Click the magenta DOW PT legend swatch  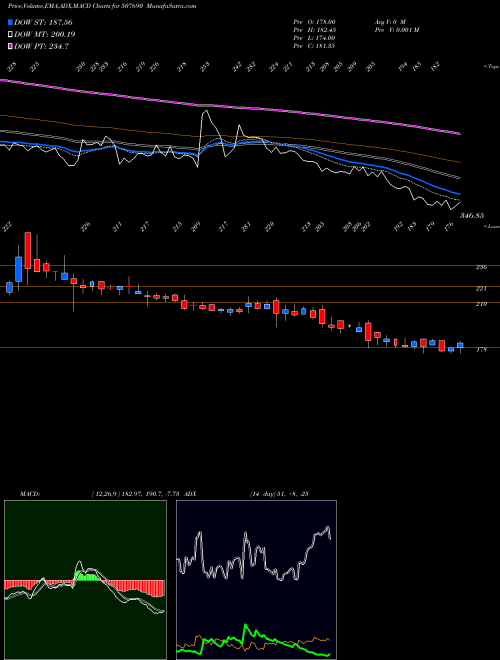click(10, 46)
